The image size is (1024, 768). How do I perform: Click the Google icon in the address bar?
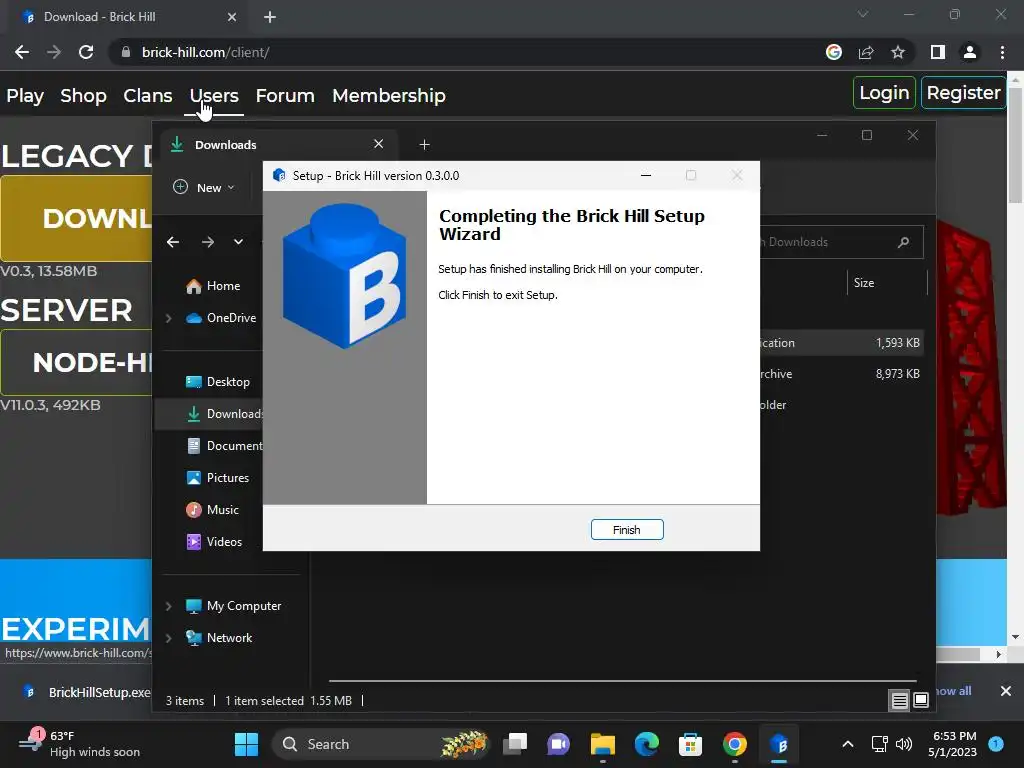pyautogui.click(x=834, y=52)
